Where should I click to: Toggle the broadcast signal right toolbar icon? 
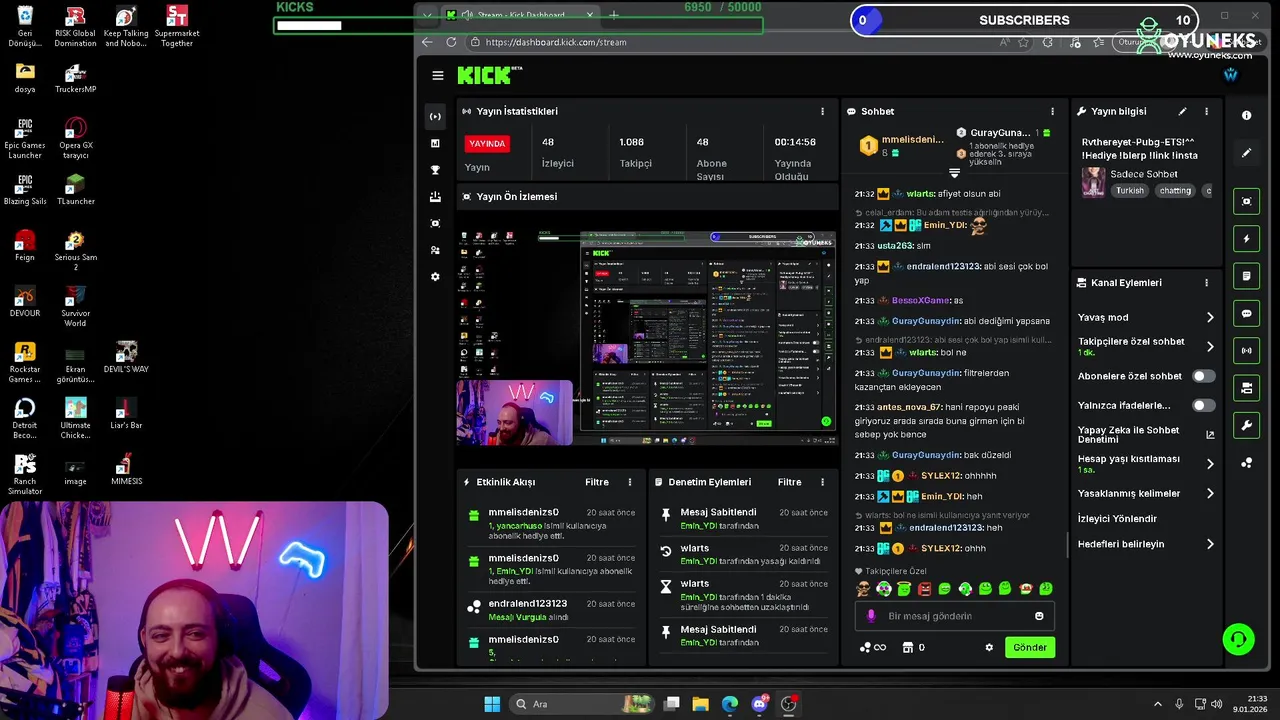tap(1246, 351)
